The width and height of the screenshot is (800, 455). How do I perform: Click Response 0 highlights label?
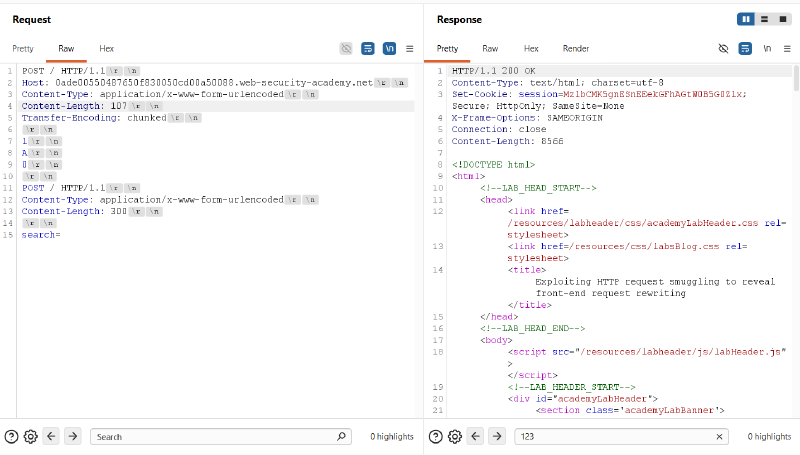[769, 437]
